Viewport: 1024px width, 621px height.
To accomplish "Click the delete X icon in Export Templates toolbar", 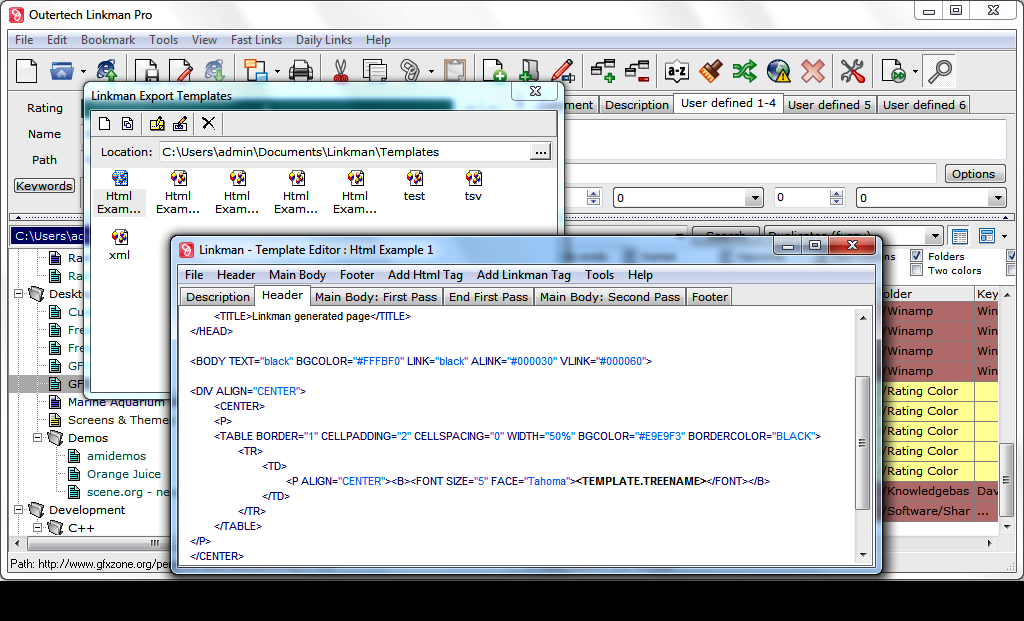I will click(208, 123).
